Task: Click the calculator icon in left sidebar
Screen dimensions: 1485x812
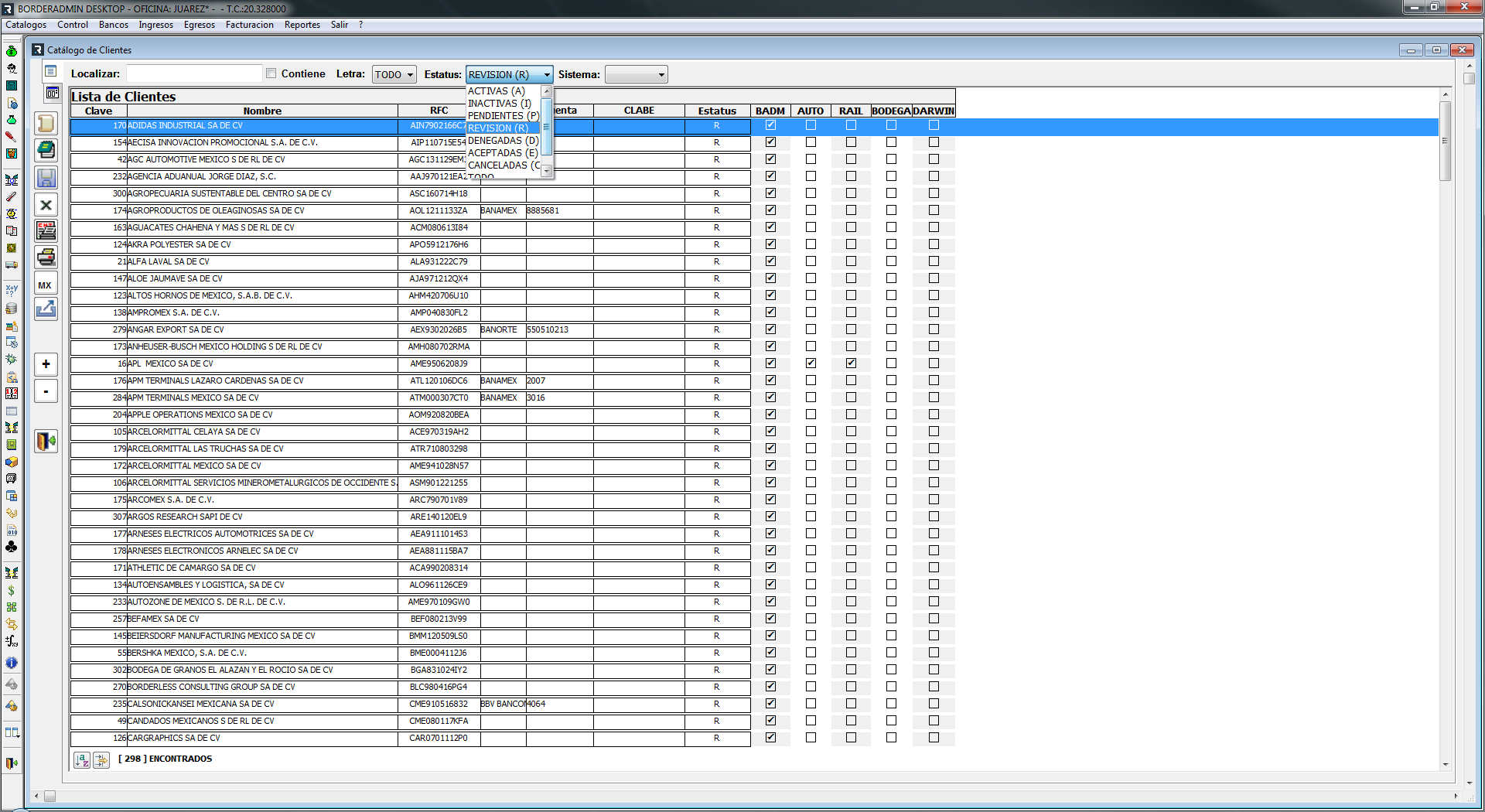Action: pyautogui.click(x=12, y=85)
